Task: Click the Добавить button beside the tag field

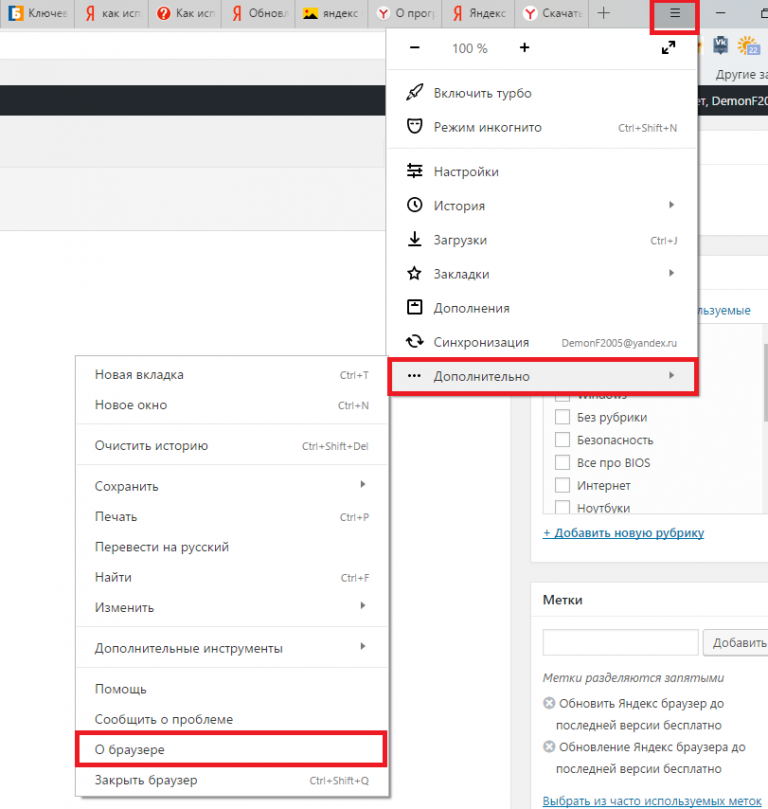Action: tap(738, 642)
